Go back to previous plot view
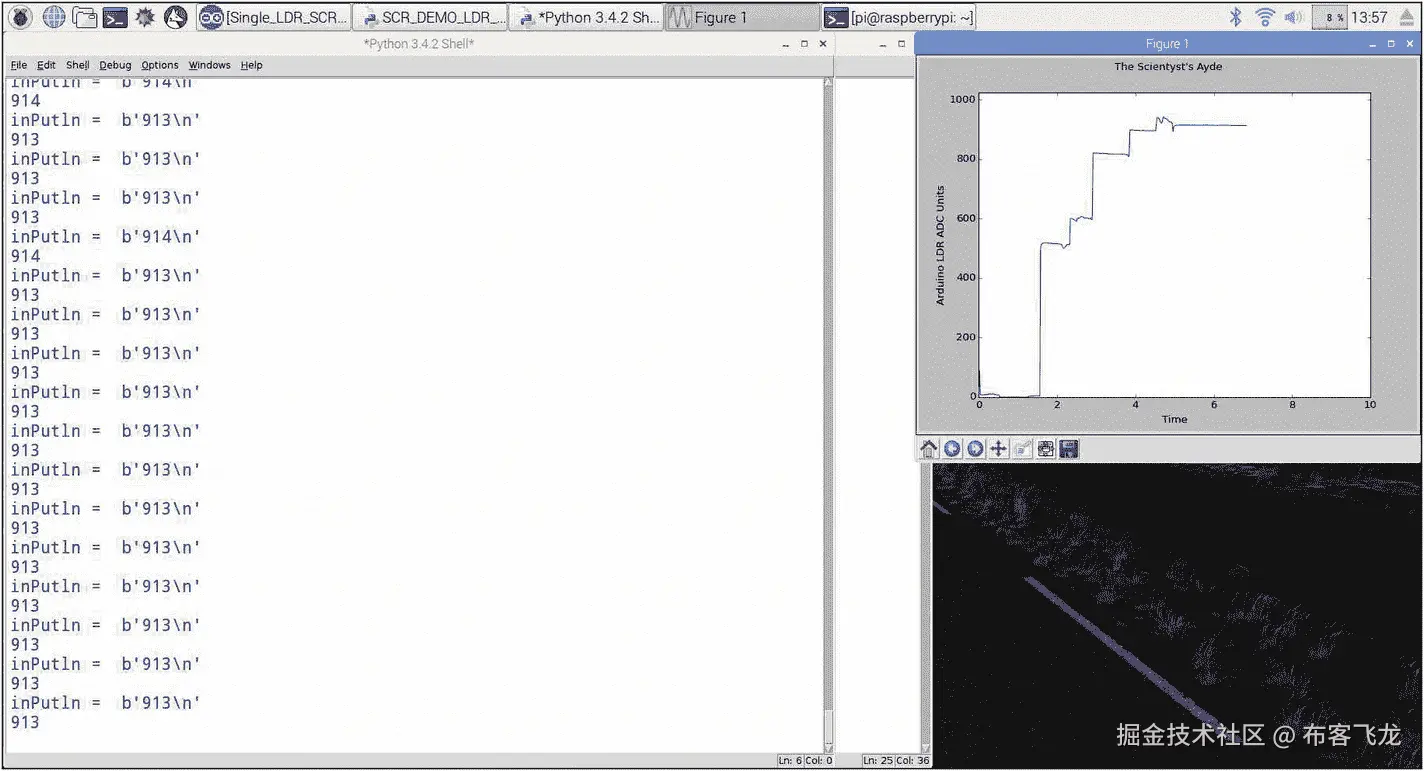 (952, 449)
